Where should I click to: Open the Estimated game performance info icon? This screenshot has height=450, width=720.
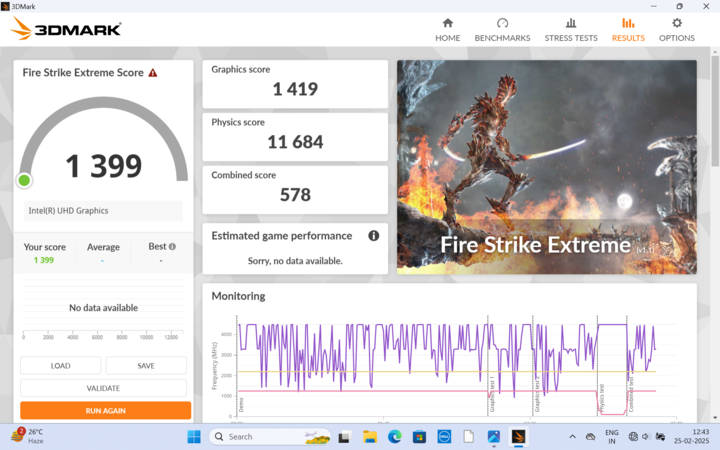tap(374, 236)
